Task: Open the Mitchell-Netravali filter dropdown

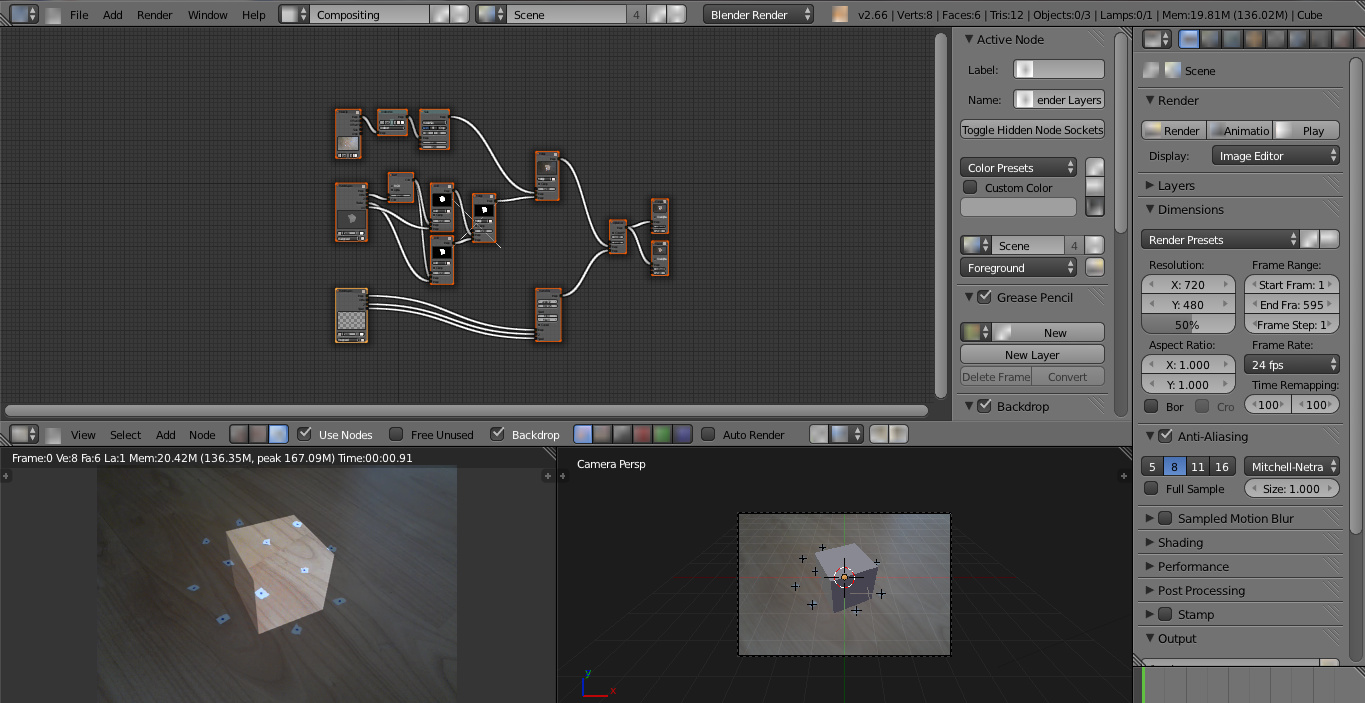Action: pyautogui.click(x=1292, y=467)
